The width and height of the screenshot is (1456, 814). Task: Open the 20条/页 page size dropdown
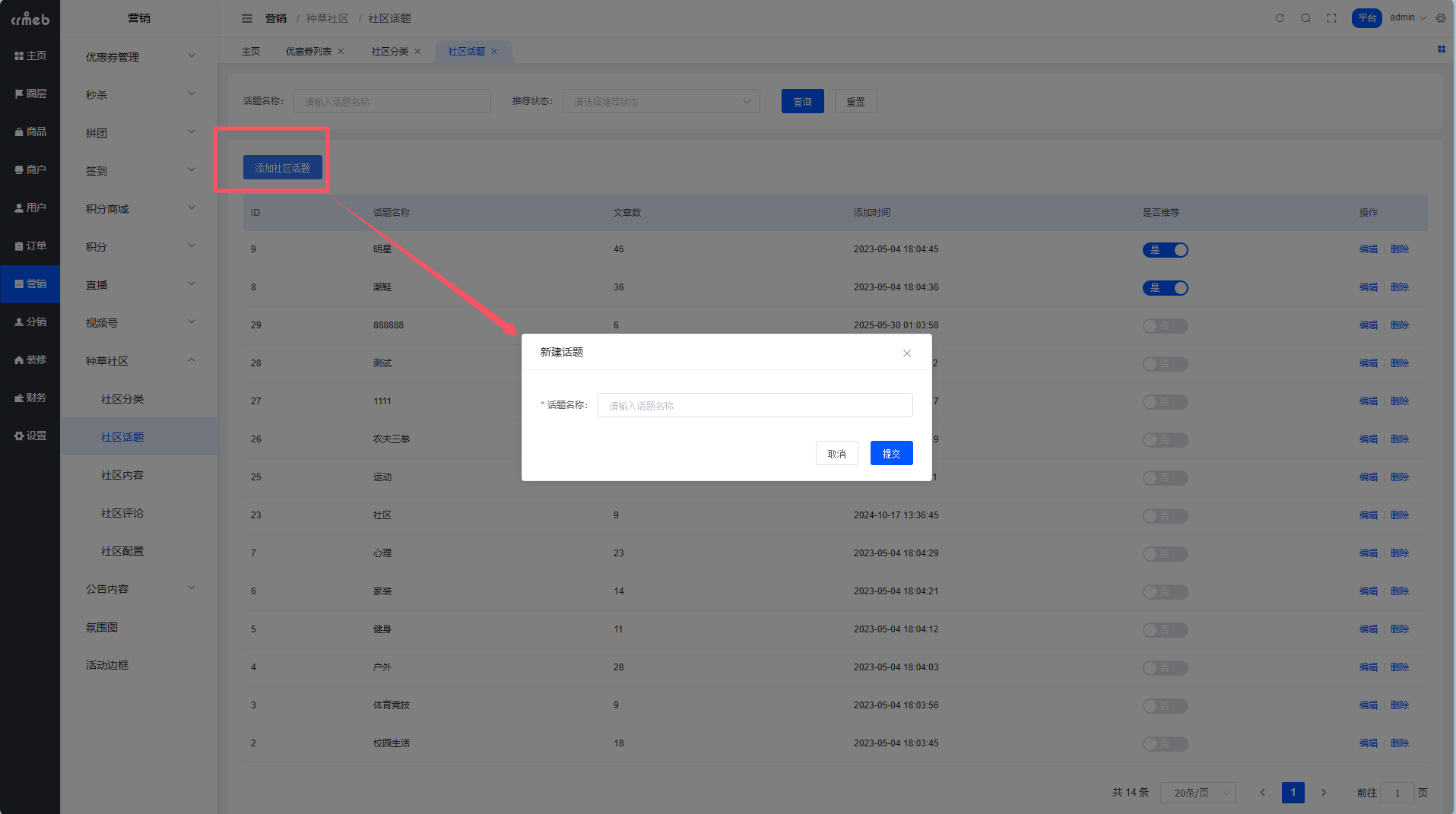[1197, 793]
